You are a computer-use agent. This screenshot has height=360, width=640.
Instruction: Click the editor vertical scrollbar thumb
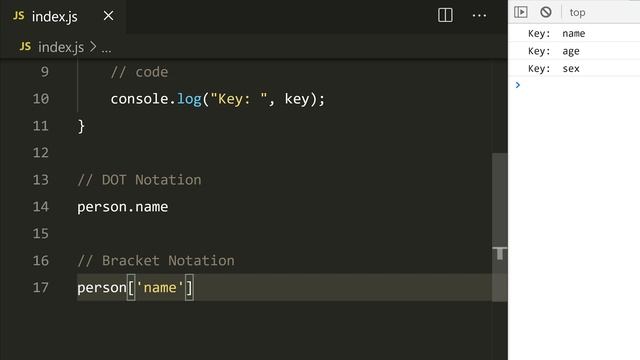click(x=500, y=227)
